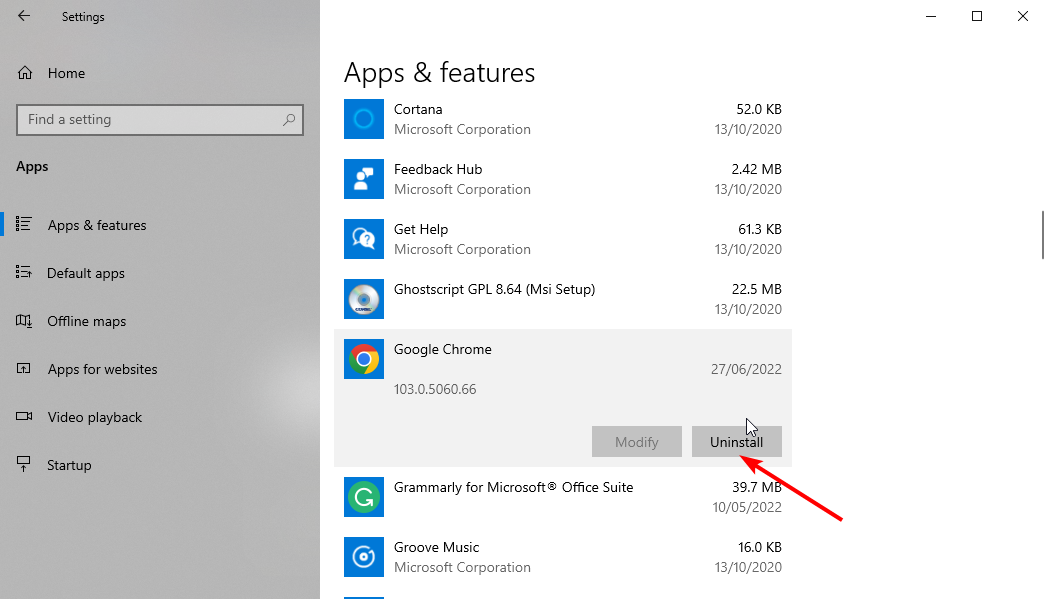This screenshot has width=1046, height=599.
Task: Select Apps & features in sidebar
Action: [x=97, y=225]
